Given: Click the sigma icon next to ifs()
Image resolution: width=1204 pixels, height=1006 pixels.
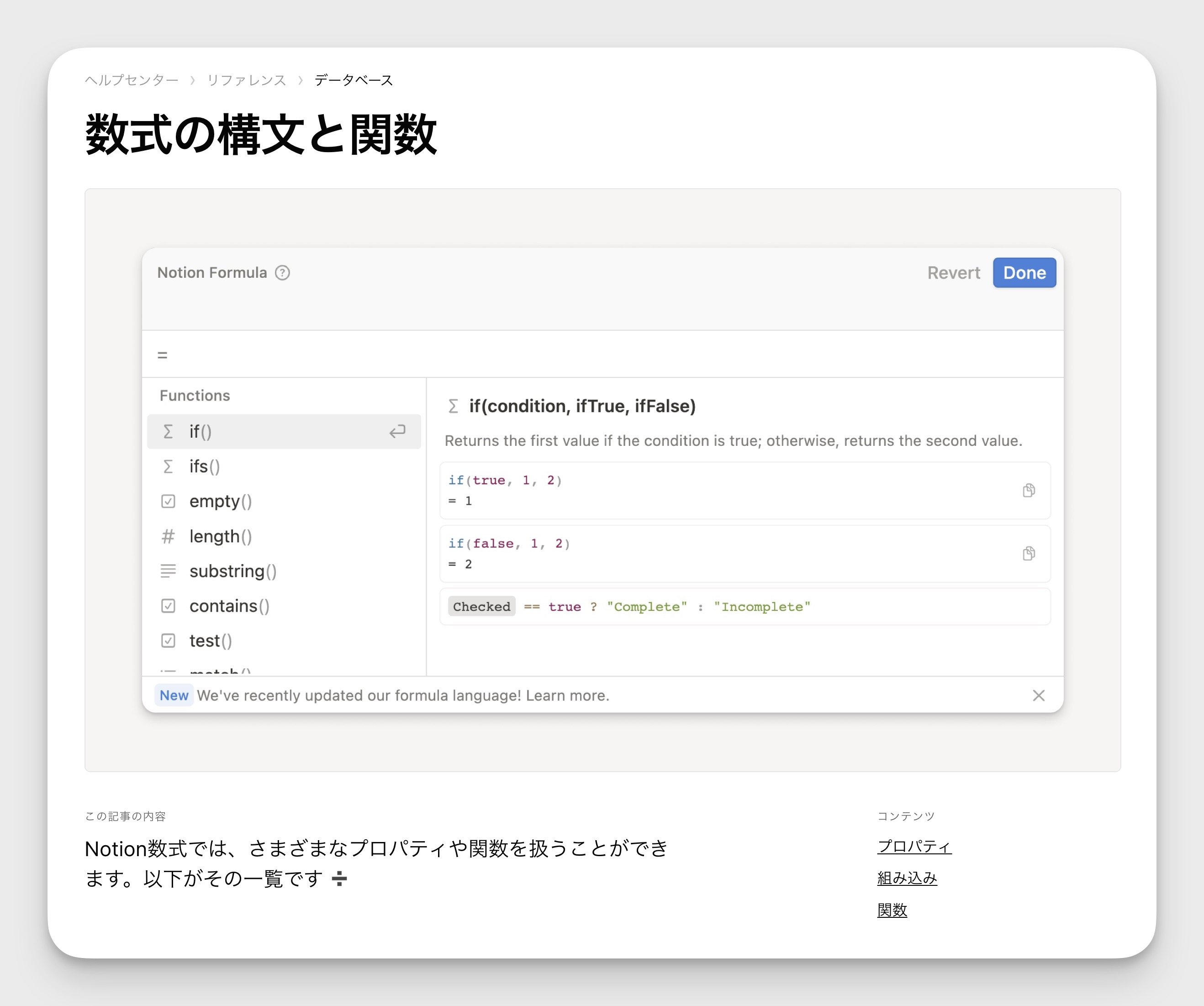Looking at the screenshot, I should coord(168,466).
